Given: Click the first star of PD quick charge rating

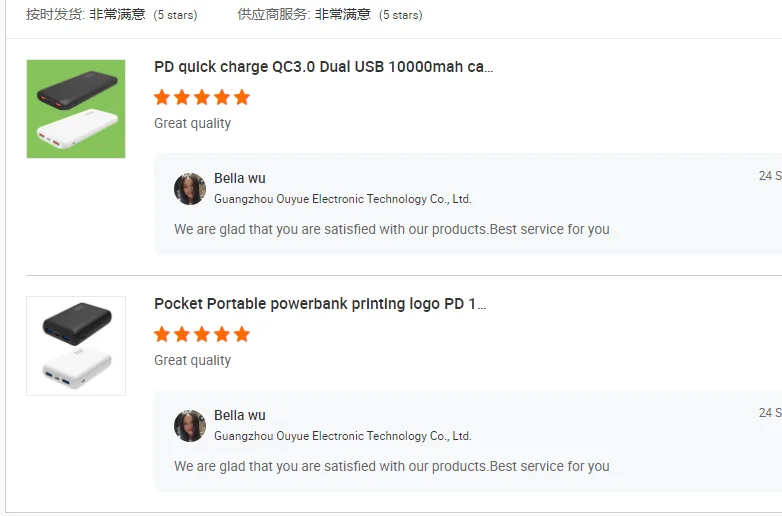Looking at the screenshot, I should (162, 97).
